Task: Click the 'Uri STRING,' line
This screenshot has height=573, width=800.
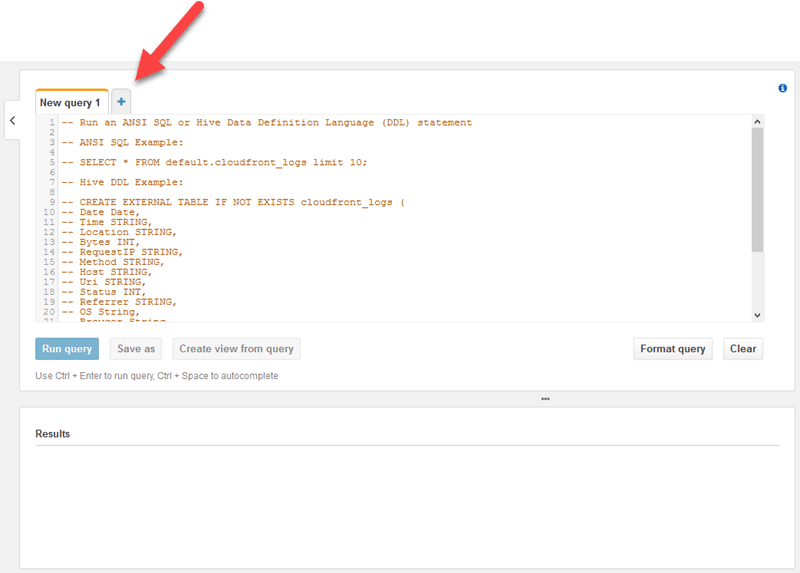Action: coord(104,282)
